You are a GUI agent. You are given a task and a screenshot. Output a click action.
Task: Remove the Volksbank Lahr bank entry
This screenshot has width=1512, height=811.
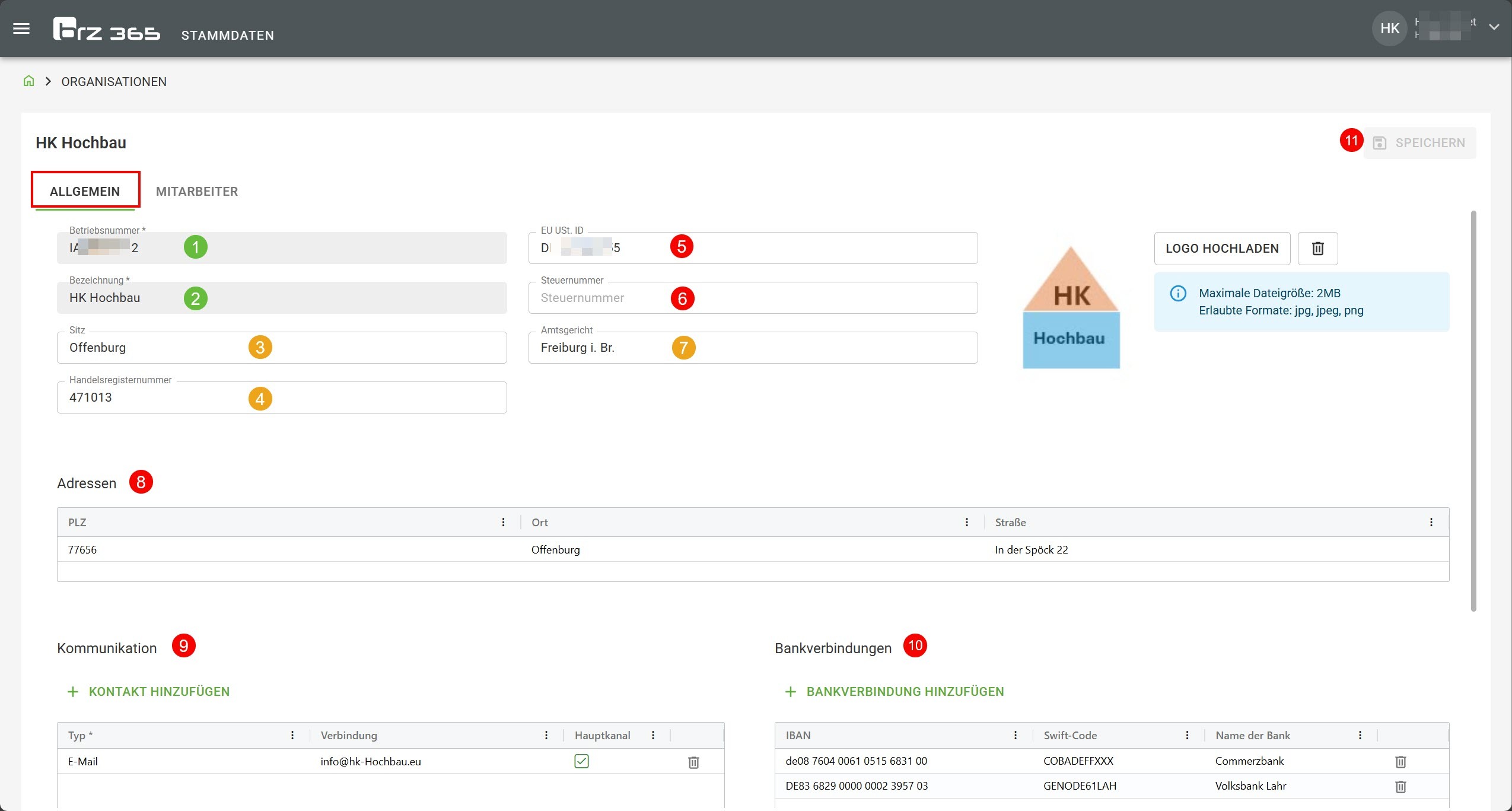[x=1400, y=787]
